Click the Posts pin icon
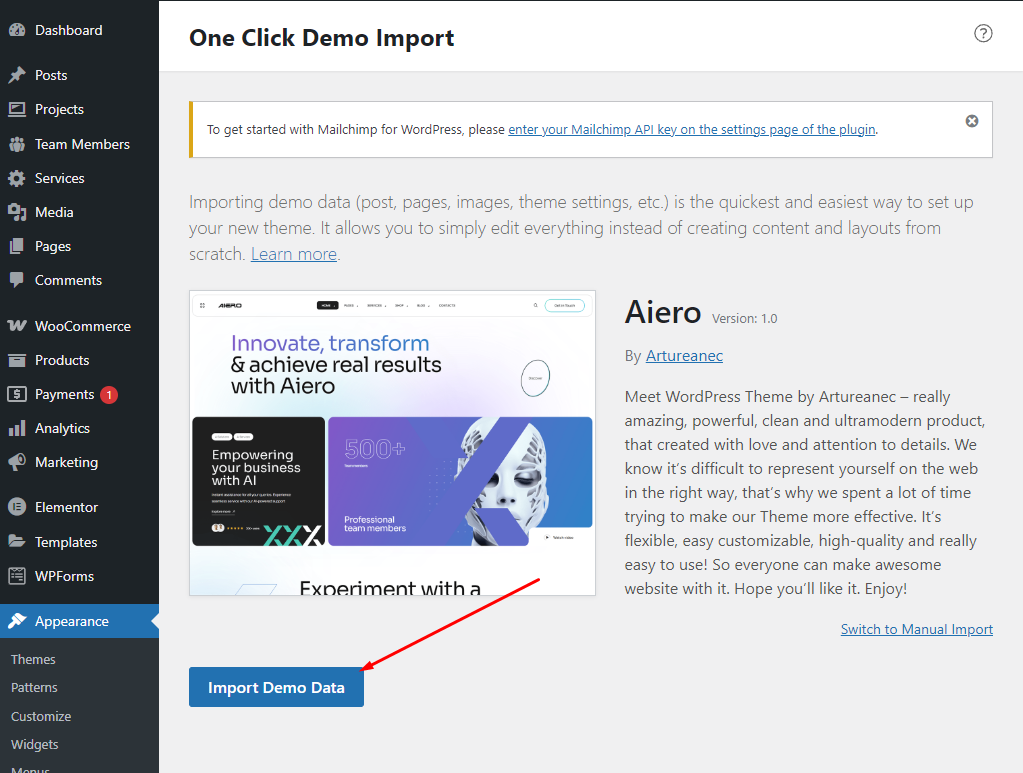This screenshot has height=773, width=1023. click(x=17, y=75)
